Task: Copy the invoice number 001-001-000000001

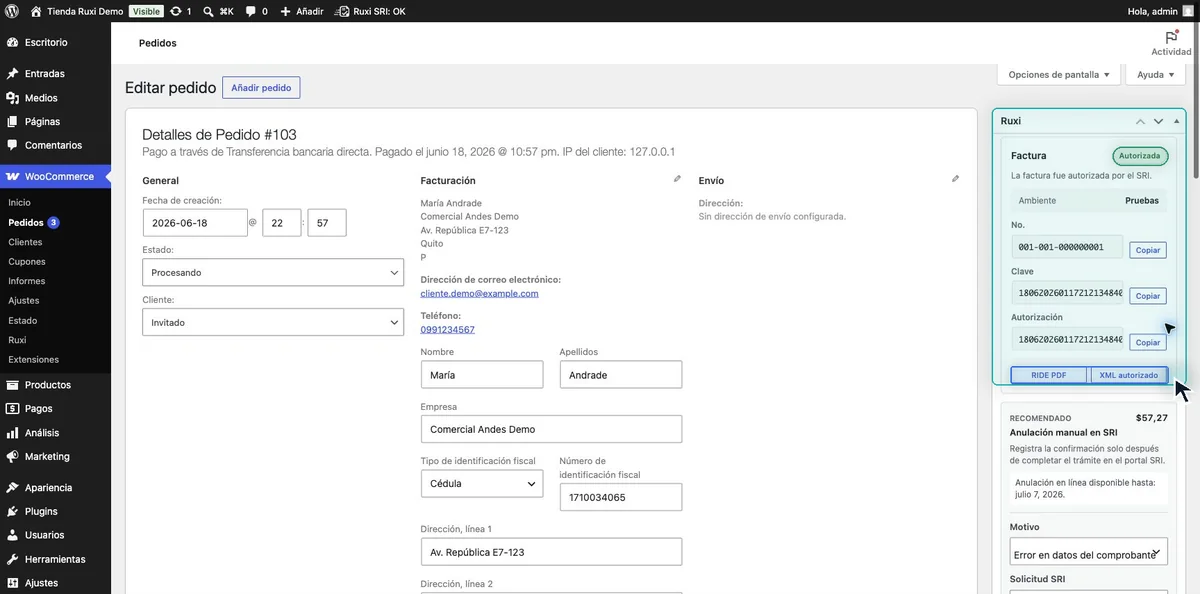Action: (1148, 250)
